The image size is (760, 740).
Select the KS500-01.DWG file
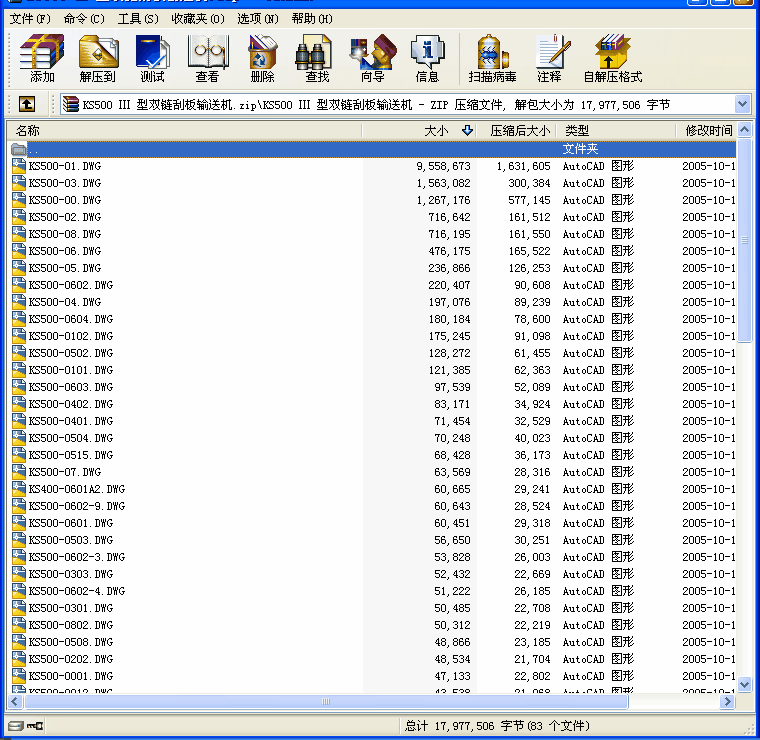[65, 166]
